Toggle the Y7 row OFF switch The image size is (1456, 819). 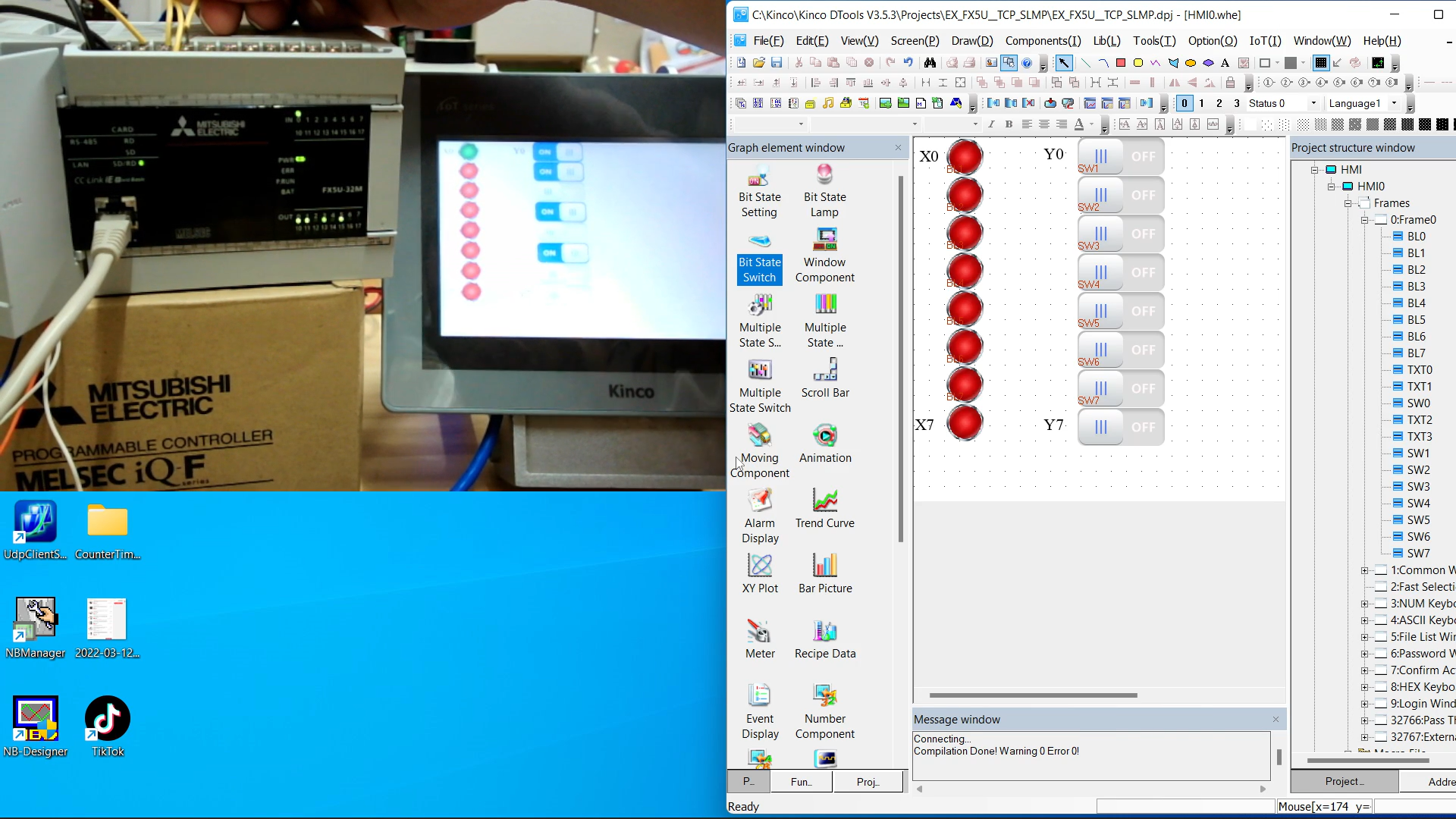tap(1121, 427)
